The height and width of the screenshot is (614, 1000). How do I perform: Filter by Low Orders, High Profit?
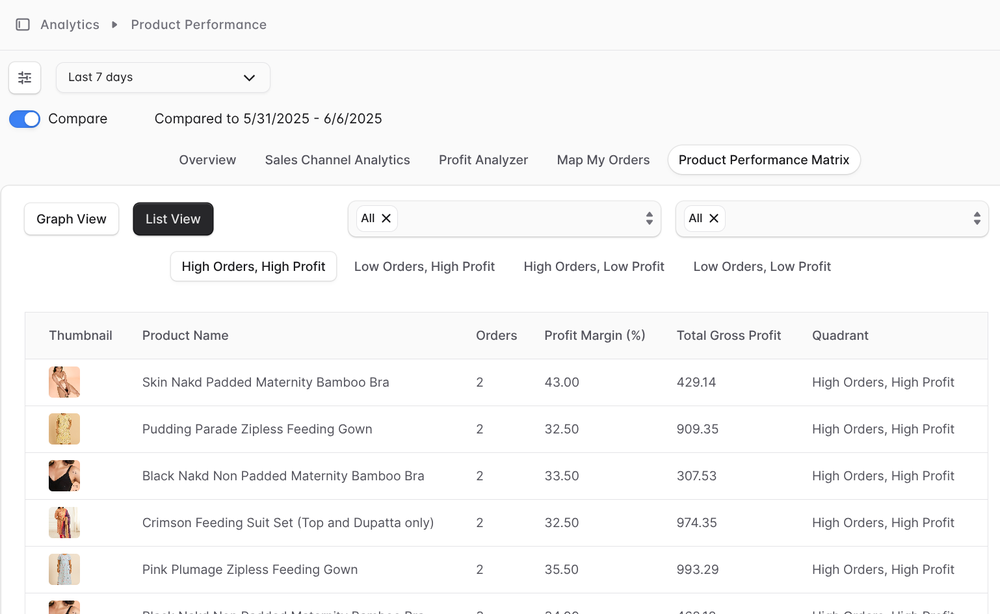(424, 267)
